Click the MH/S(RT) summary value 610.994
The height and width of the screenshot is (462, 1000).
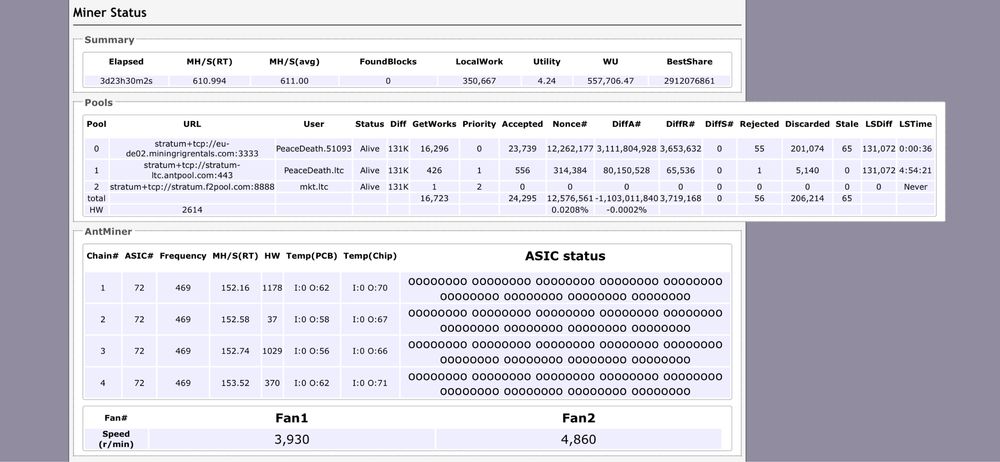pyautogui.click(x=209, y=81)
